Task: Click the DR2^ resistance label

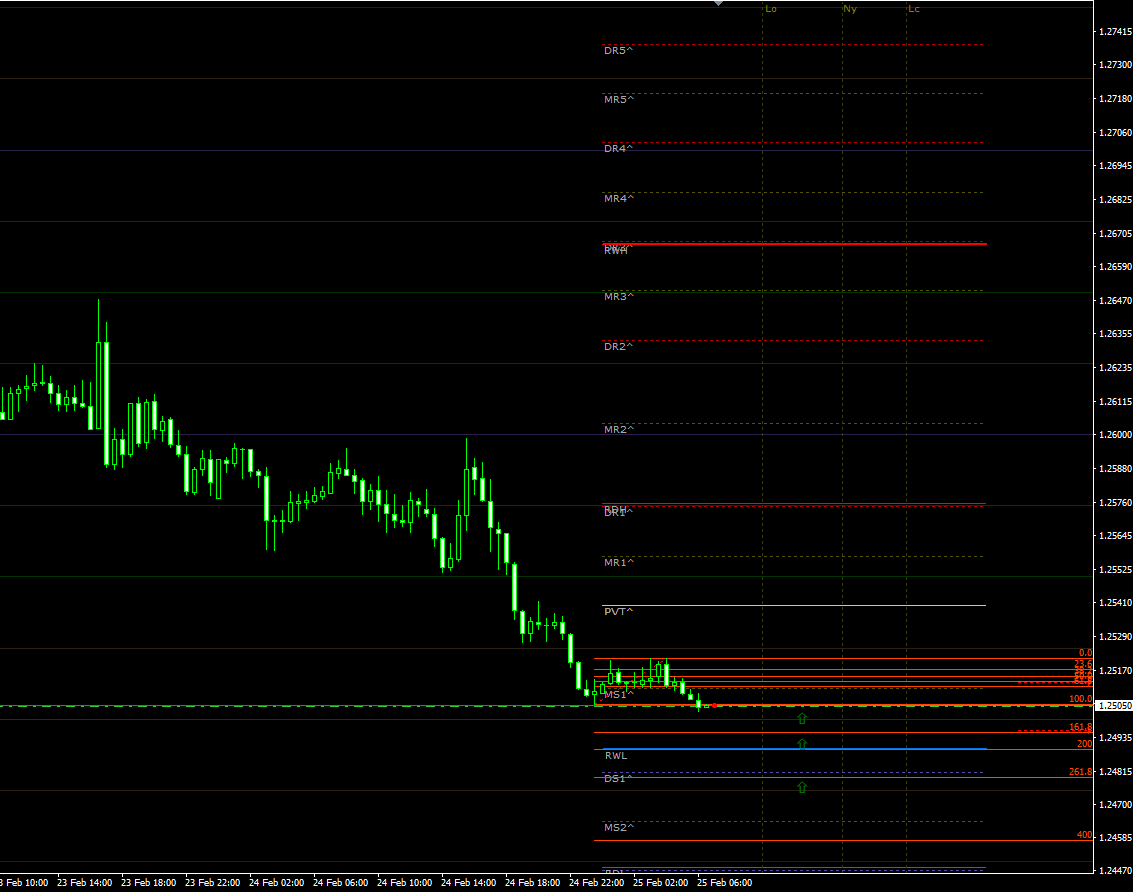Action: 618,346
